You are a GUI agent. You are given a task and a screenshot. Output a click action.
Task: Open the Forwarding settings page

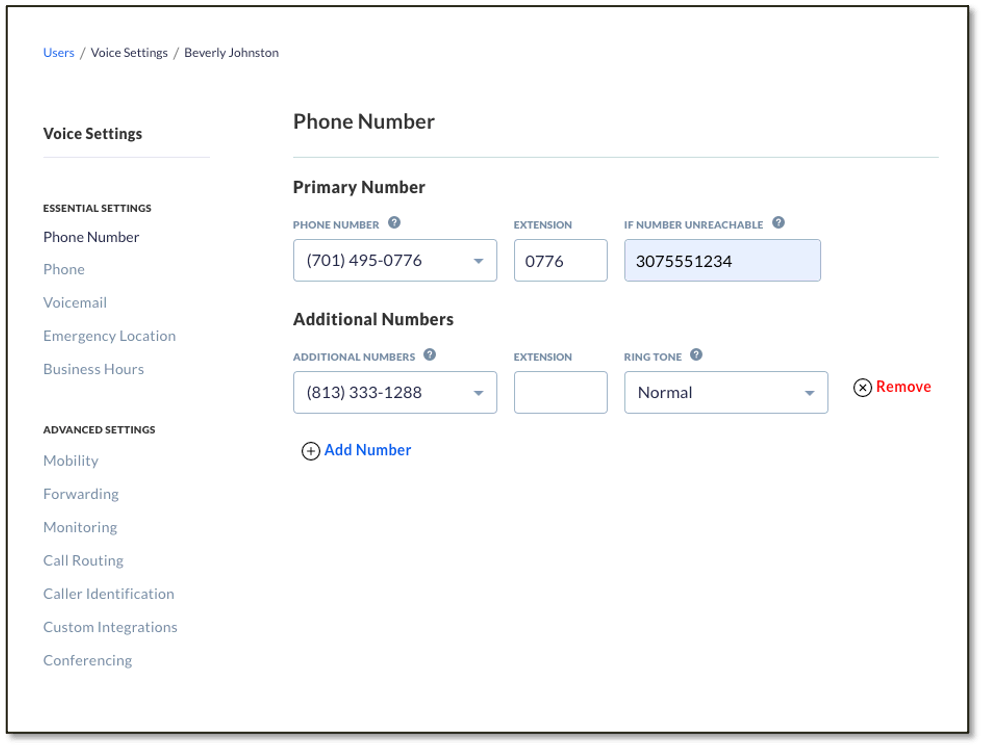click(x=80, y=494)
